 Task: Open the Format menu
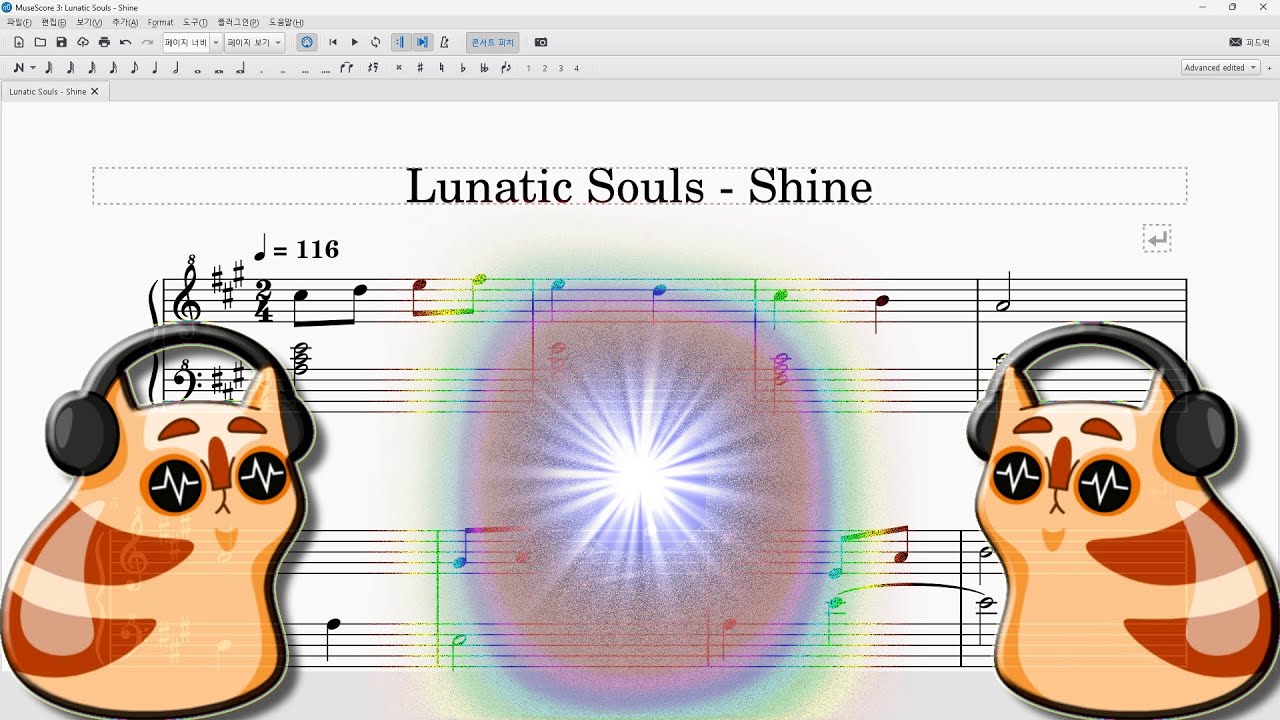160,22
